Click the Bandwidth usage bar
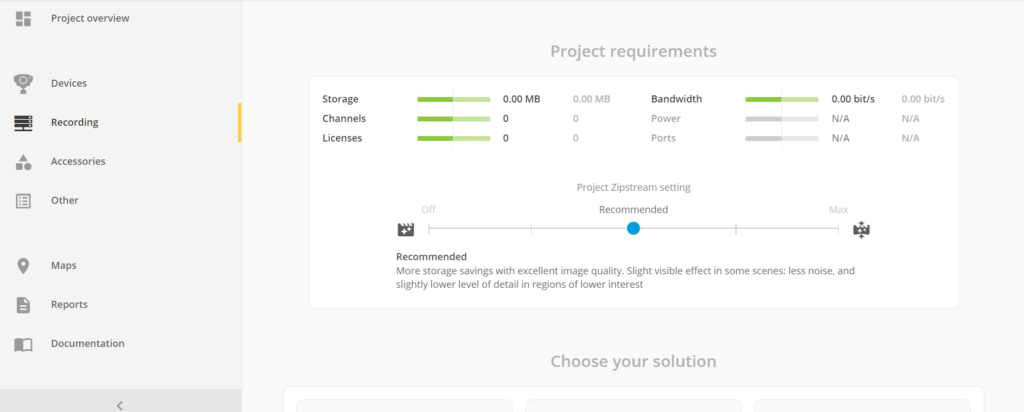The height and width of the screenshot is (412, 1024). pyautogui.click(x=782, y=99)
